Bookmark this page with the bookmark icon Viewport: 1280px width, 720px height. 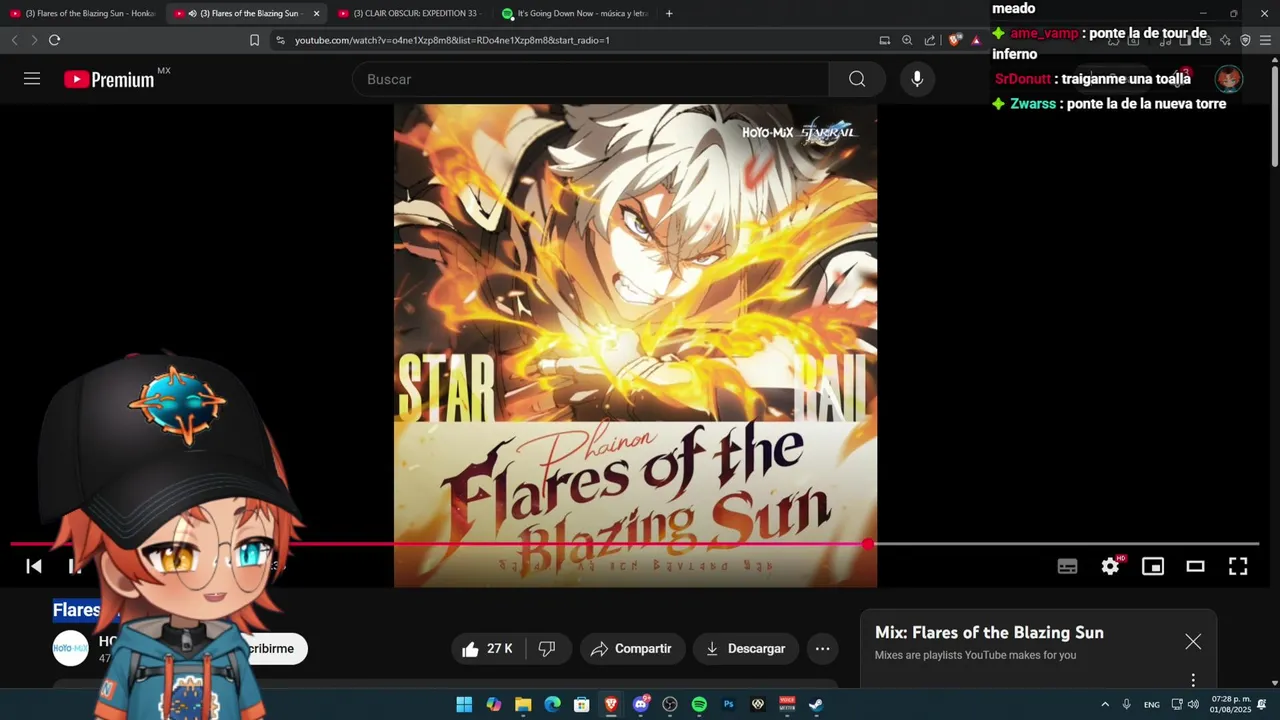click(254, 40)
